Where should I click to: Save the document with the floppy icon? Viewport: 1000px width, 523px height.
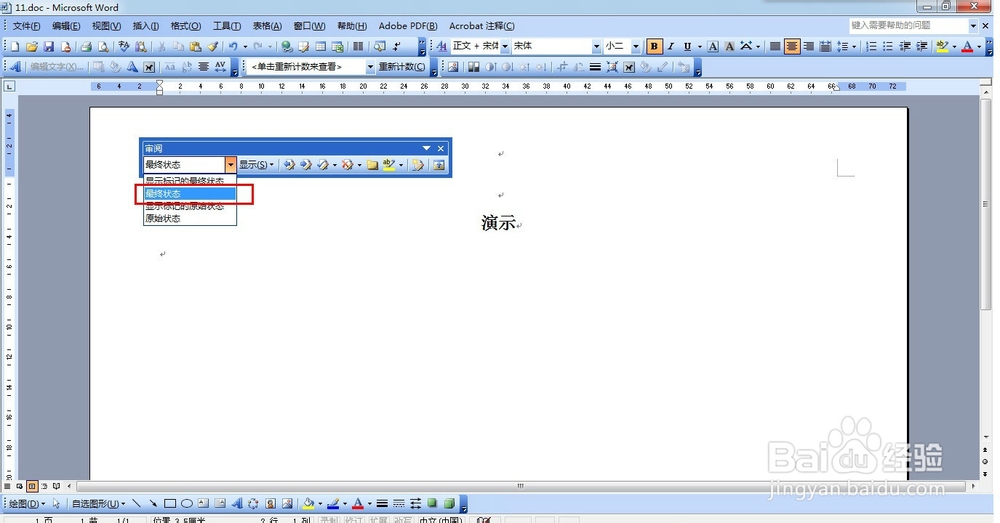tap(48, 47)
